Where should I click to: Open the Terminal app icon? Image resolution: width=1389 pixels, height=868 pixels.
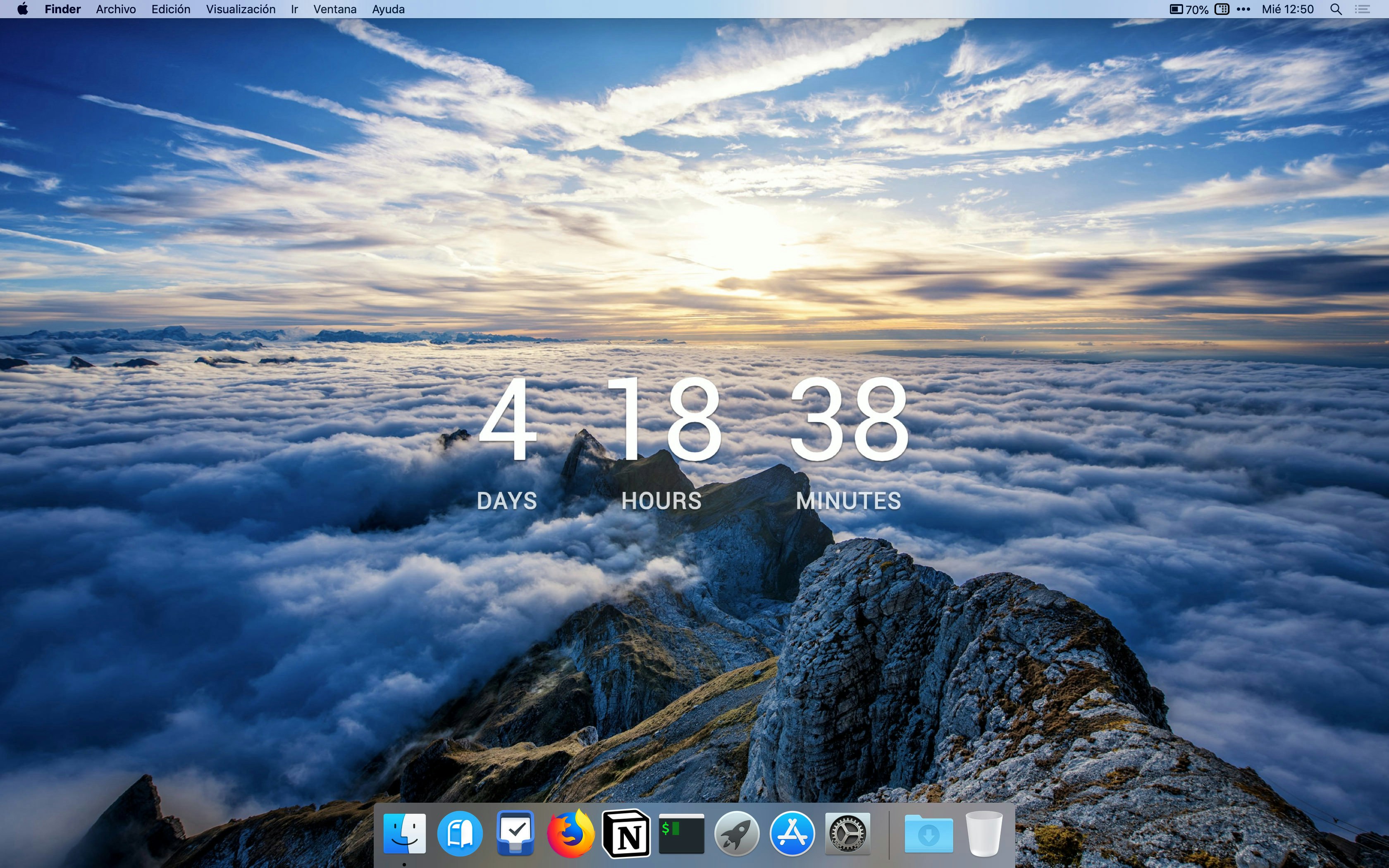[681, 834]
